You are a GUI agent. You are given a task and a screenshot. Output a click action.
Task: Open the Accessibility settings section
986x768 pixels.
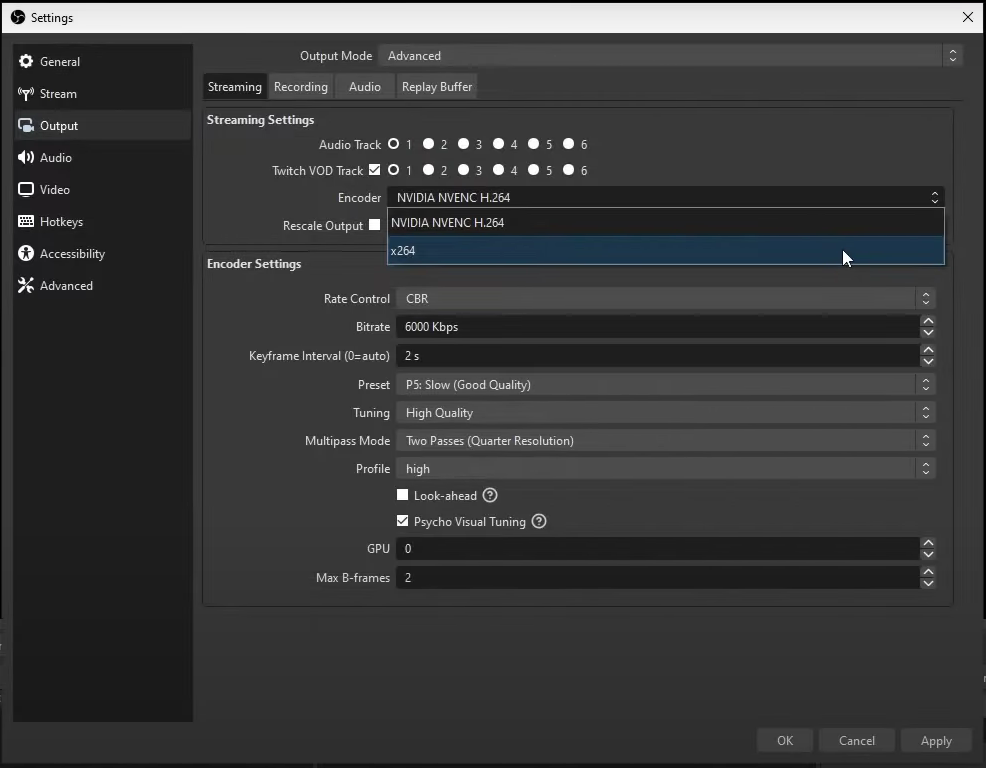[x=71, y=253]
